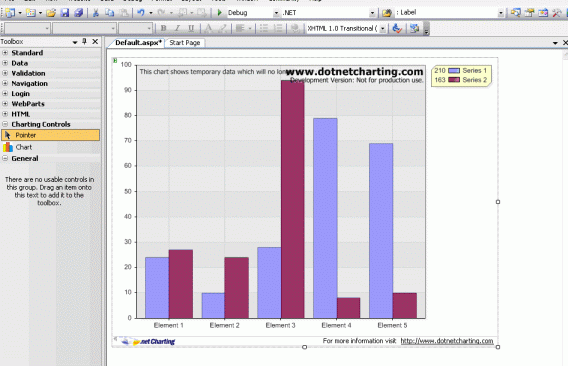Select the Pointer tool in Toolbox
Image resolution: width=568 pixels, height=366 pixels.
50,135
